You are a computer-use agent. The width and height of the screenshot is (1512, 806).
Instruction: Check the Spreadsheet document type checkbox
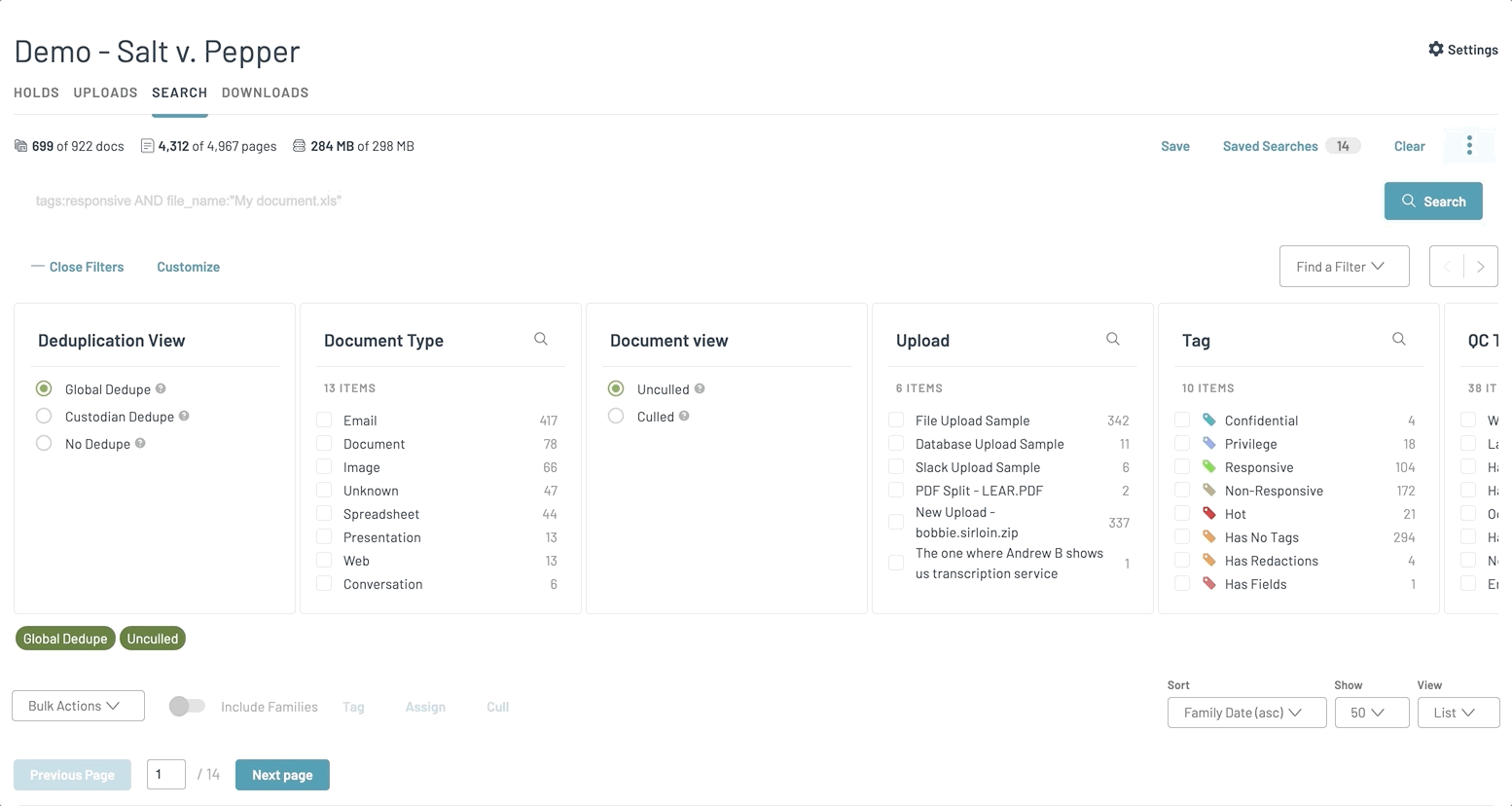(x=324, y=513)
